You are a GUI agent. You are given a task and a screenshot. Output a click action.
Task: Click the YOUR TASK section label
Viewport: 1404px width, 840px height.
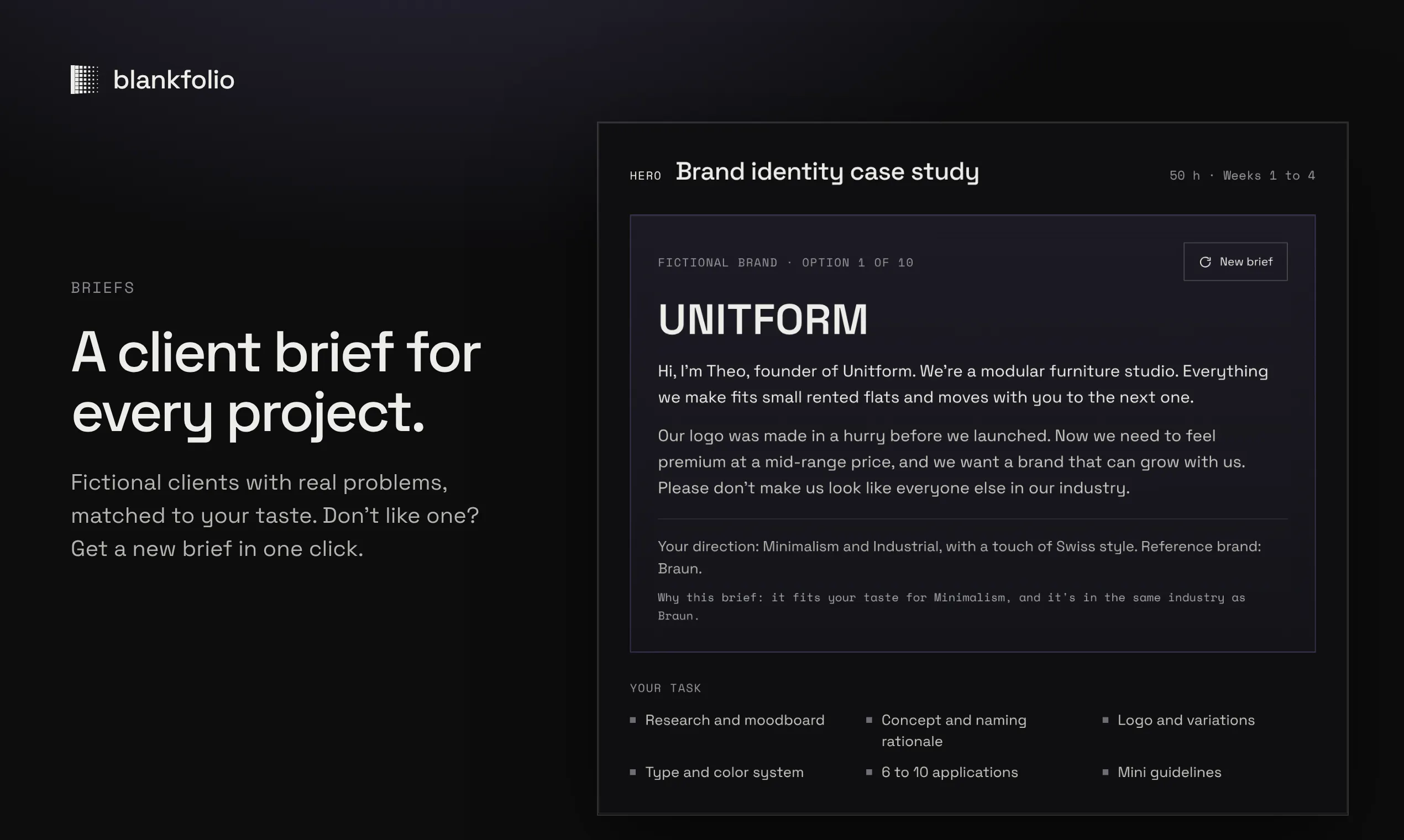click(x=665, y=688)
